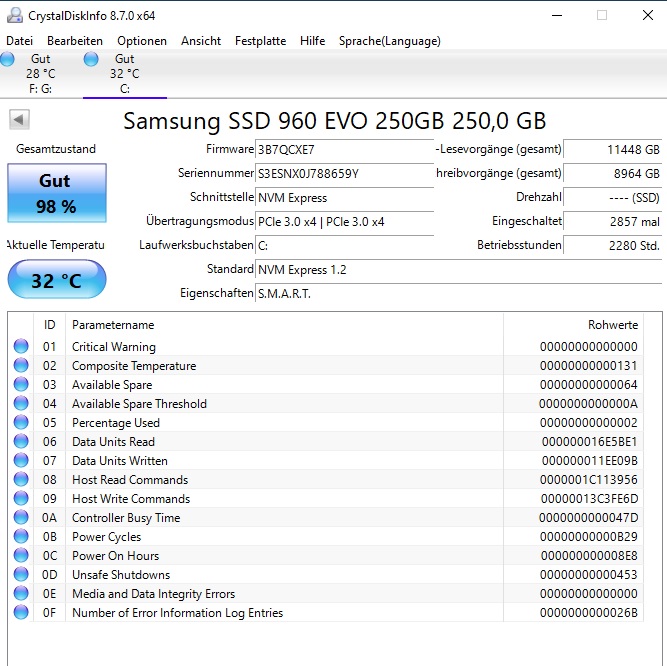Select the Critical Warning parameter name
Screen dimensions: 667x666
(x=114, y=347)
